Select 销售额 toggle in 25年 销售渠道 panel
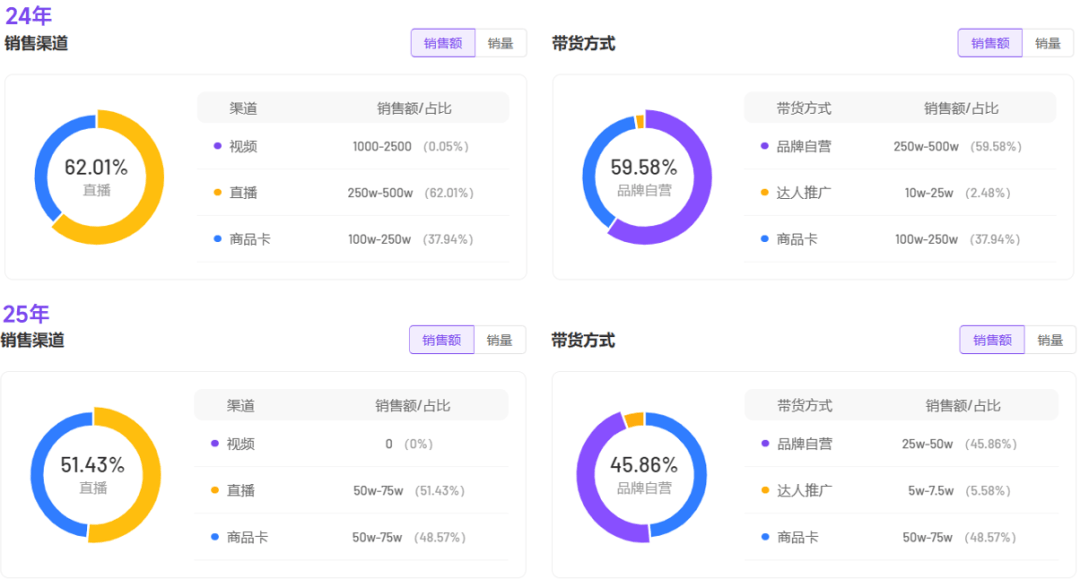Viewport: 1080px width, 579px height. [x=442, y=339]
